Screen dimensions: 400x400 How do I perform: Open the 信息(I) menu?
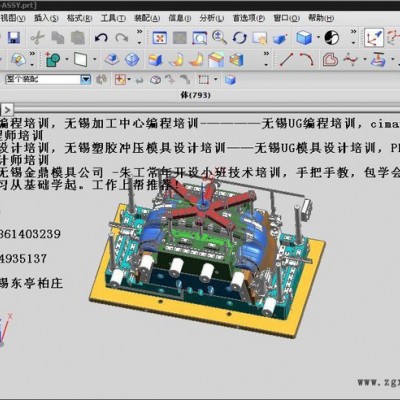point(180,18)
